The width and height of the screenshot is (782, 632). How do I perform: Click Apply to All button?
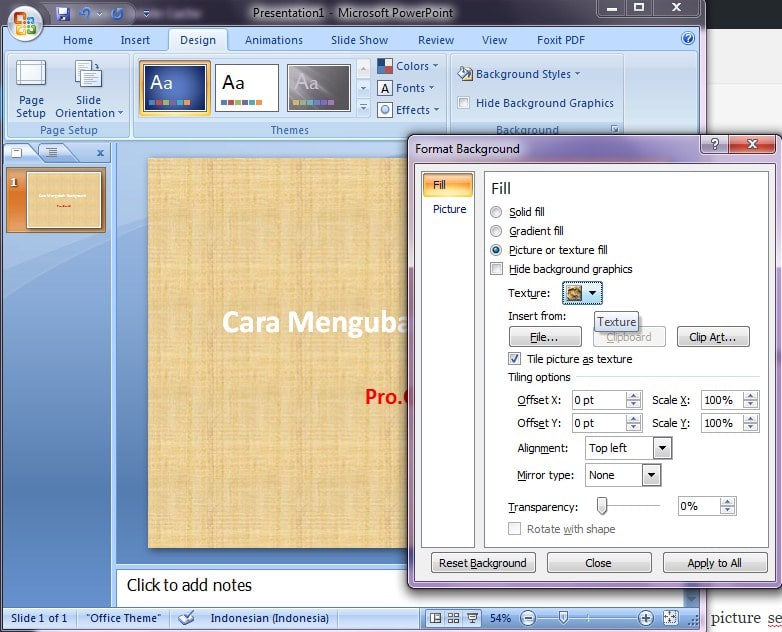pyautogui.click(x=715, y=563)
